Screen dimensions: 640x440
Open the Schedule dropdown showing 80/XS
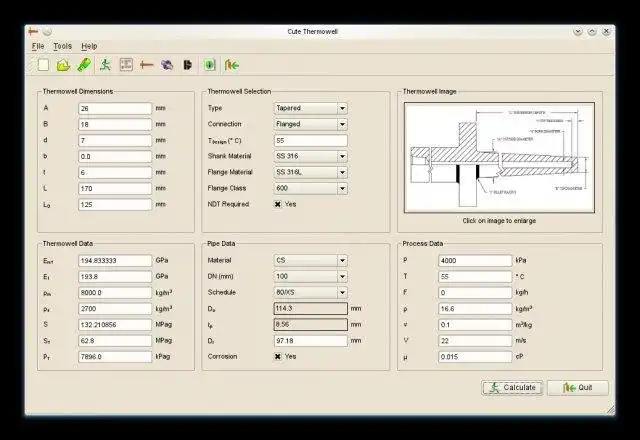311,293
